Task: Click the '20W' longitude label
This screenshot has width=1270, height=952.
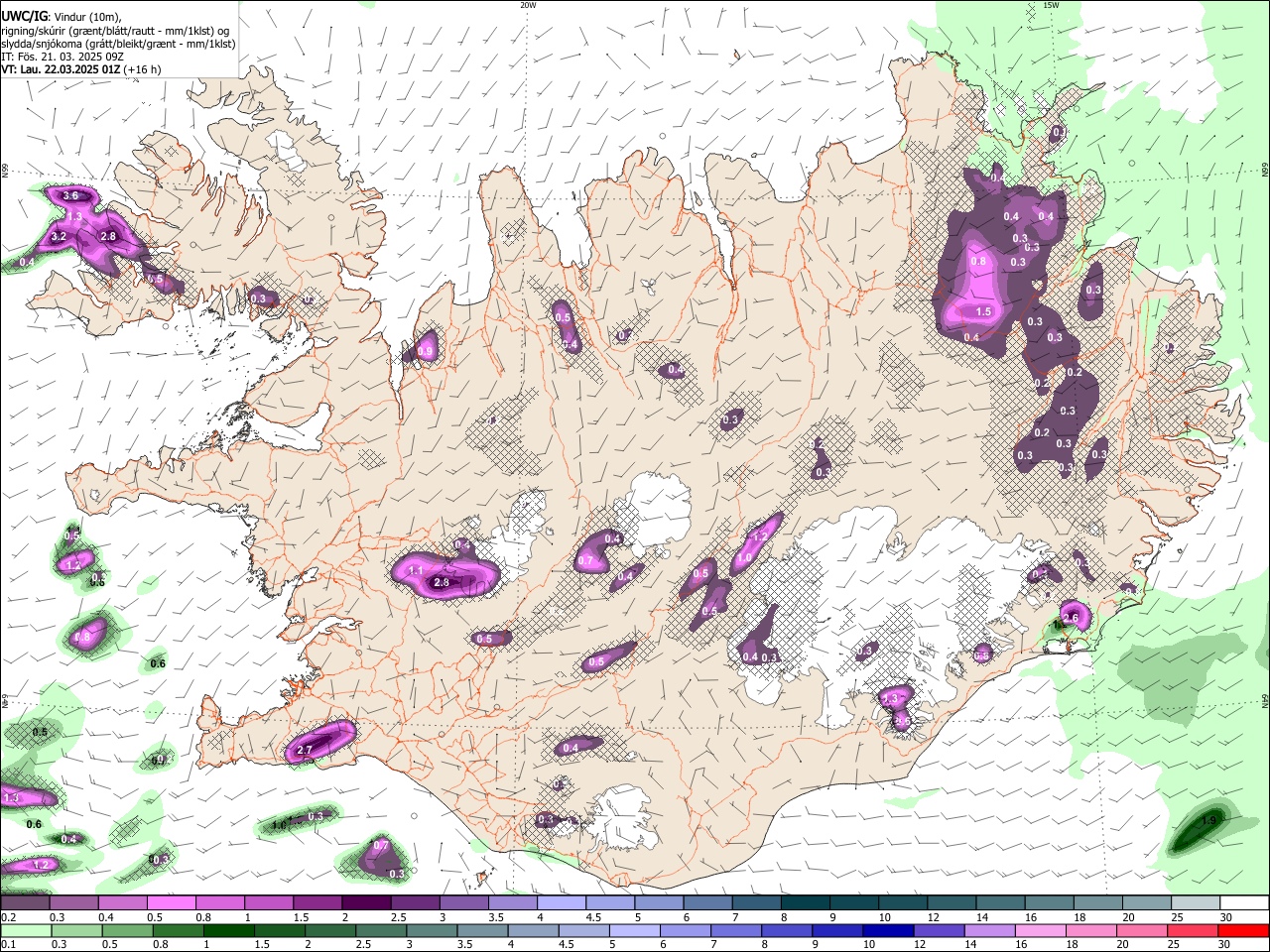Action: [528, 5]
